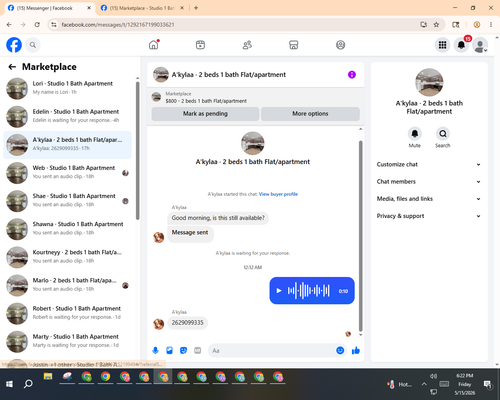Open Shawna Studio 1 Bath Apartment chat
The image size is (500, 400).
(x=67, y=229)
